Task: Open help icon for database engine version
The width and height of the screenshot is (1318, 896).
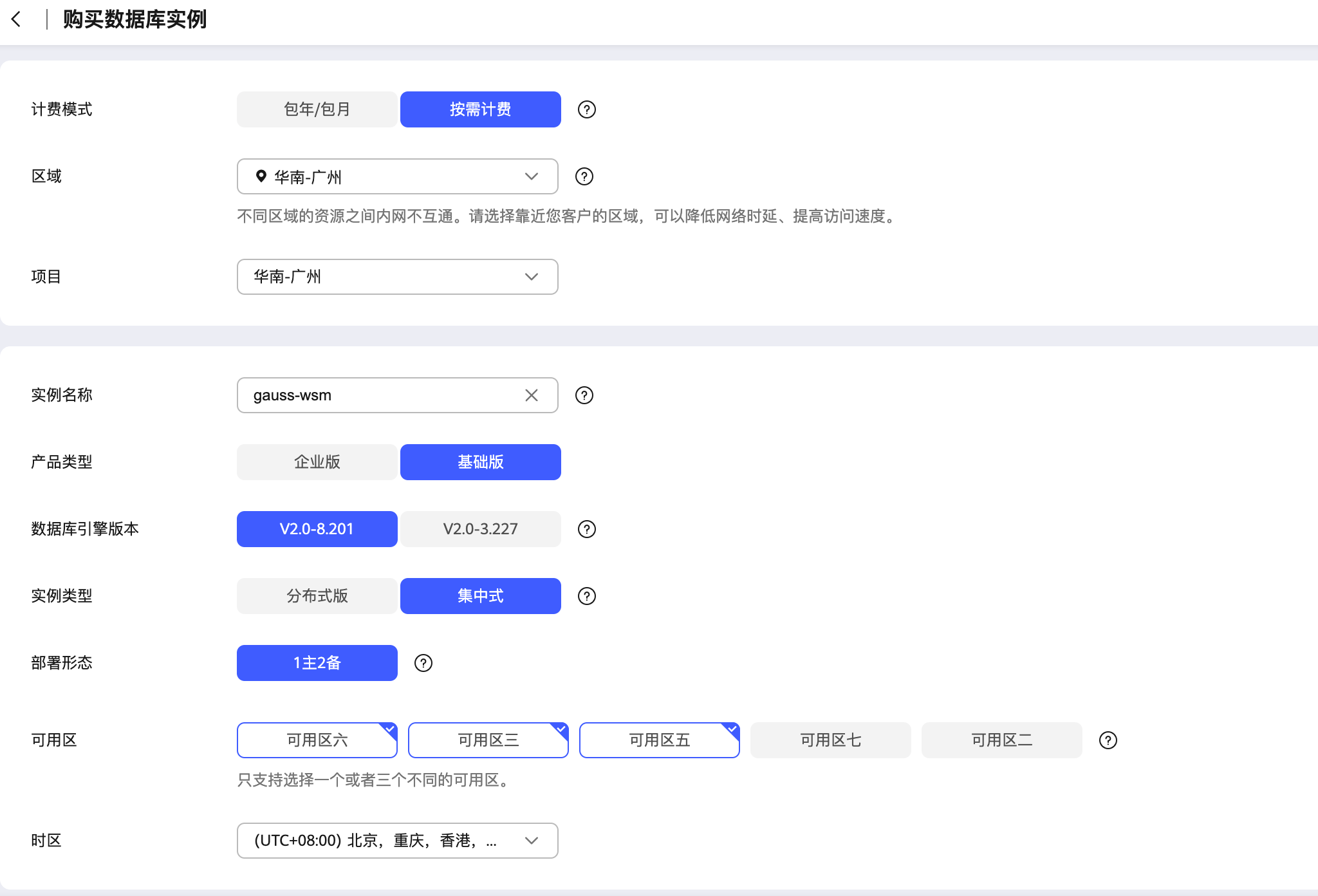Action: click(586, 529)
